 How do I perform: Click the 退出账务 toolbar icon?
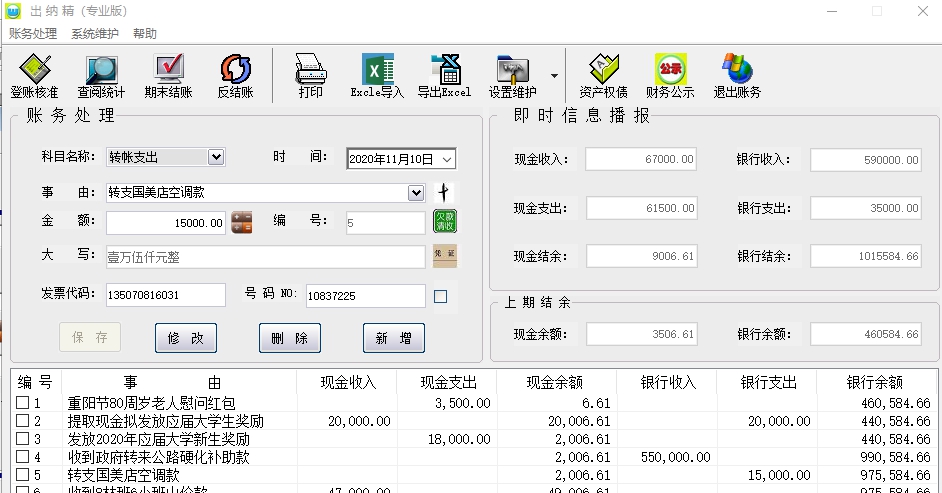737,76
